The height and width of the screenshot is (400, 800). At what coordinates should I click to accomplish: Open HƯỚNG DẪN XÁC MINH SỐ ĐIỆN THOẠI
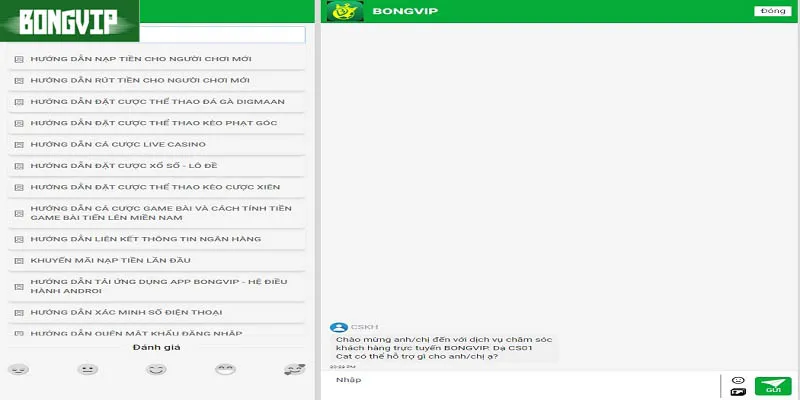coord(157,313)
